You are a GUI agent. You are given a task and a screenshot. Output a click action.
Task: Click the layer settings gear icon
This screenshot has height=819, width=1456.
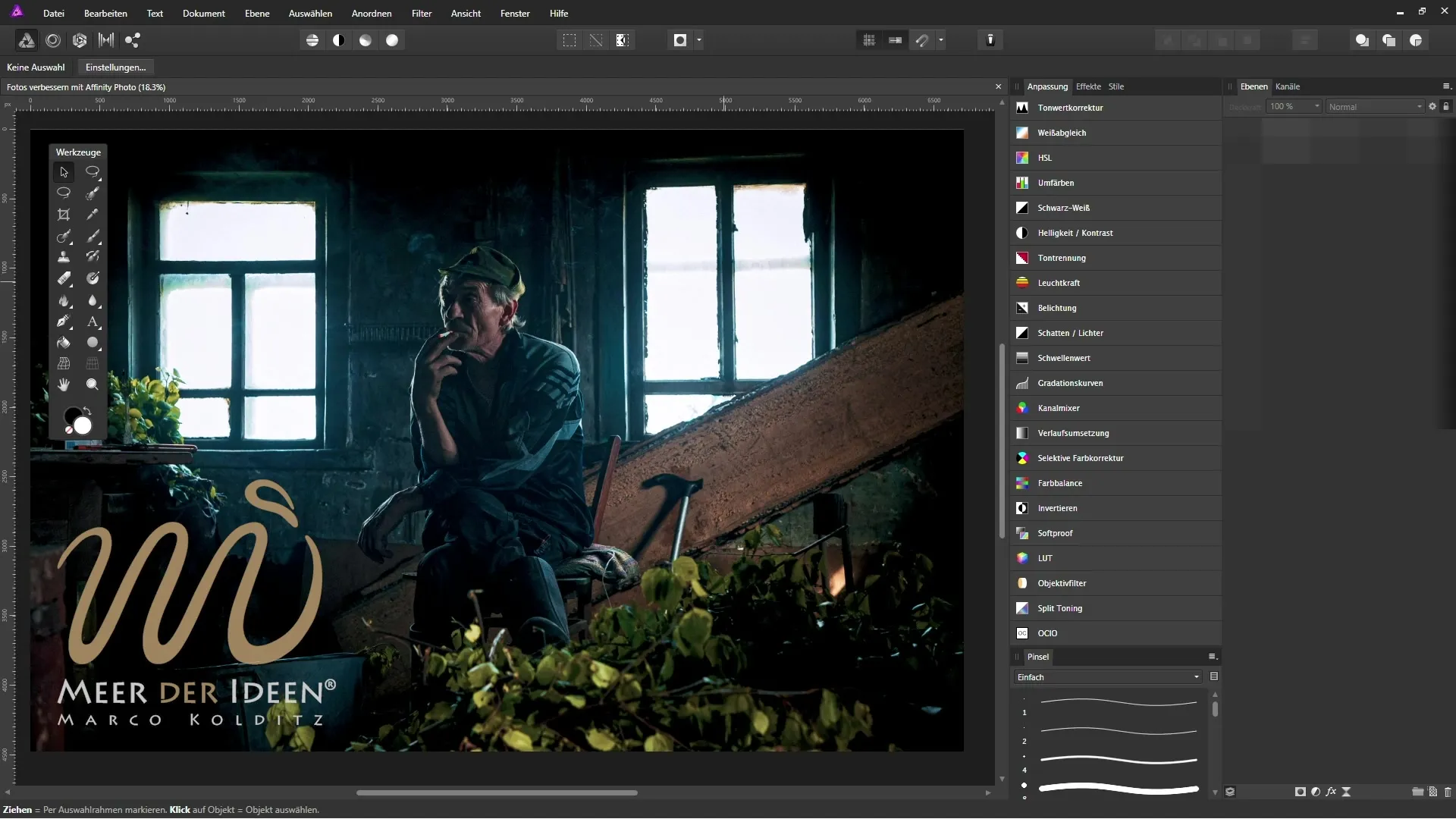(x=1432, y=107)
